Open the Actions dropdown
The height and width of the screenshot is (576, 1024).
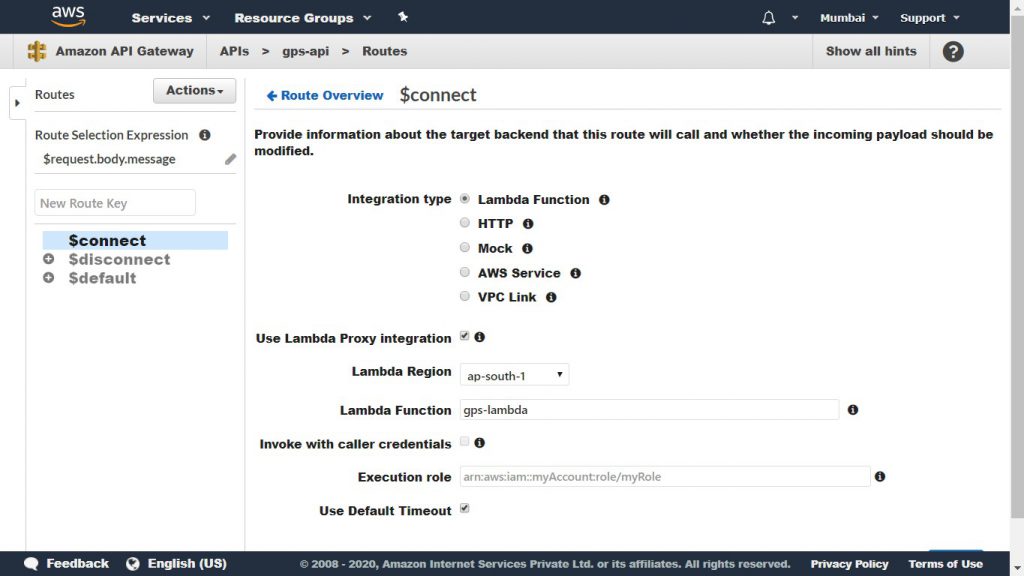194,90
